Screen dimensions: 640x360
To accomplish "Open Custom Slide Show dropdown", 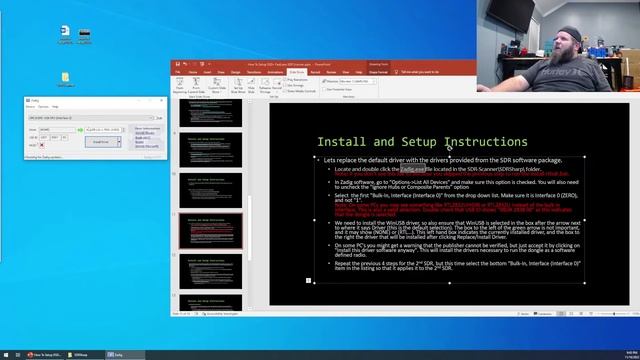I will click(217, 85).
